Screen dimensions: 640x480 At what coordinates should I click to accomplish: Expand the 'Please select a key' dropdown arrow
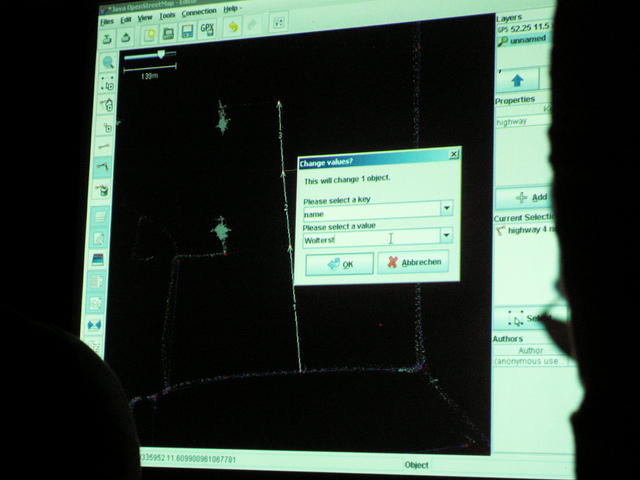tap(447, 208)
